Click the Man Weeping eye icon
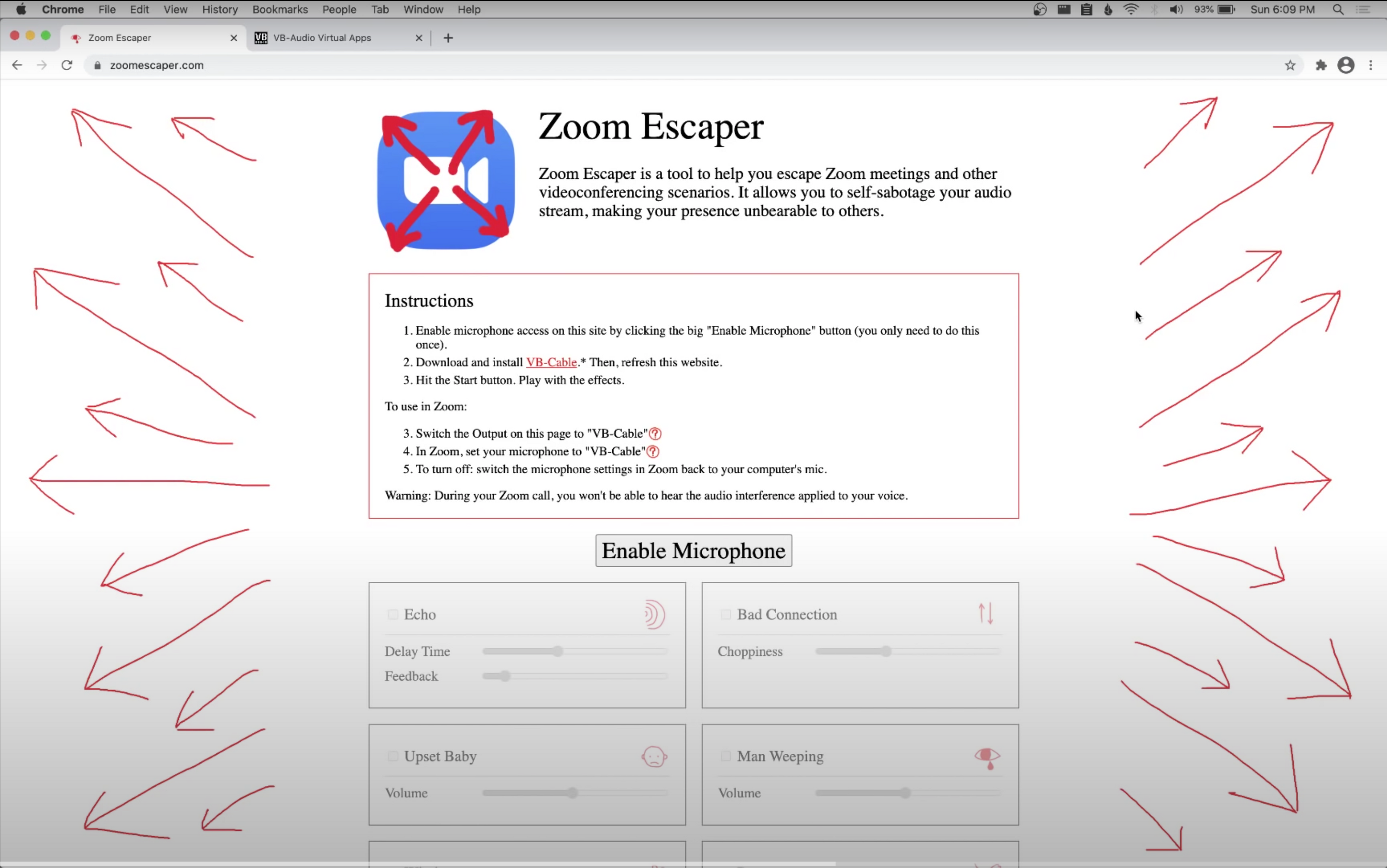 (x=987, y=758)
